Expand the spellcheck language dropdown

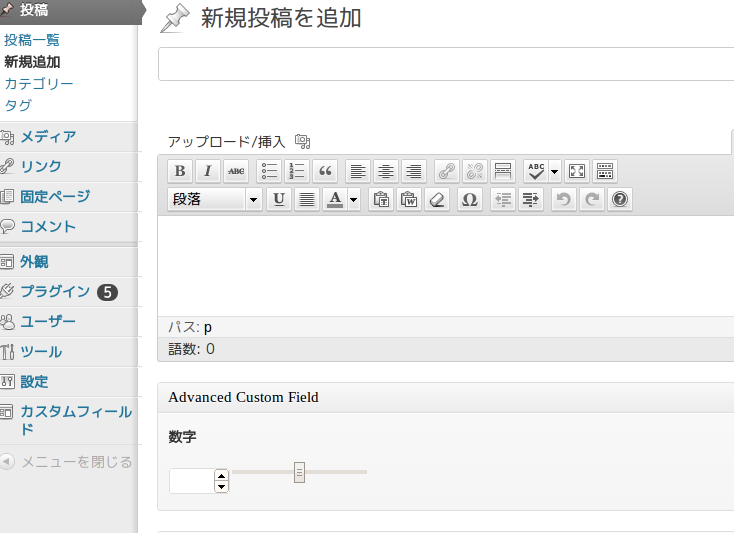(555, 171)
